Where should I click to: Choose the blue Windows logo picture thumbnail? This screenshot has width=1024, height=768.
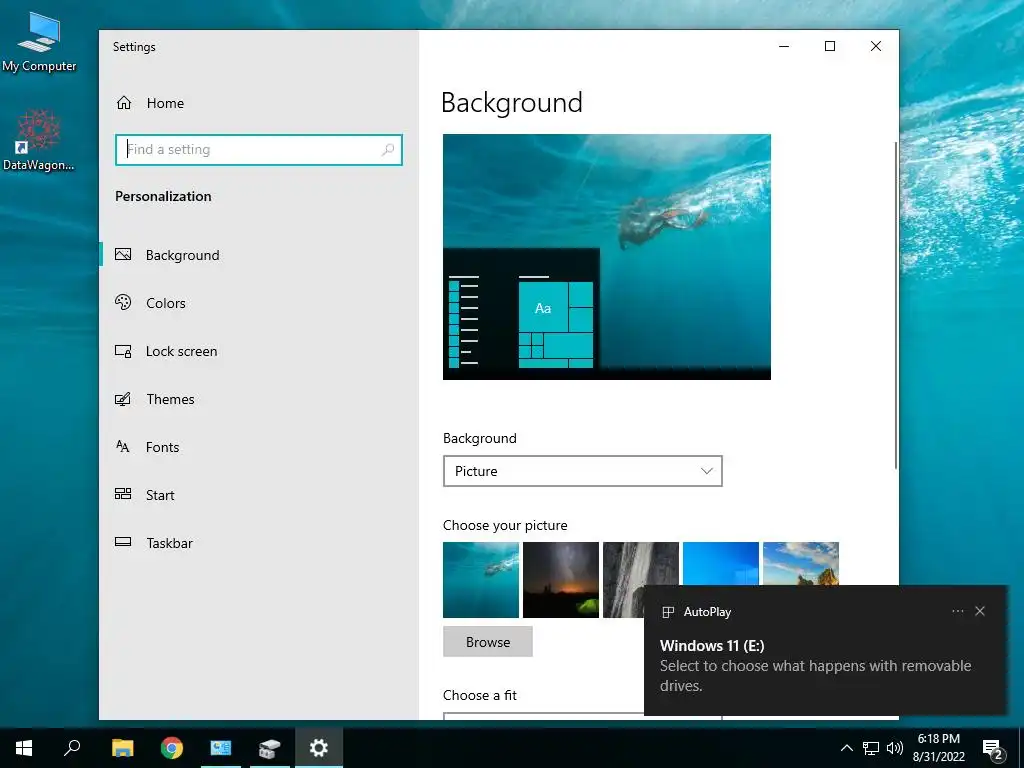click(721, 563)
